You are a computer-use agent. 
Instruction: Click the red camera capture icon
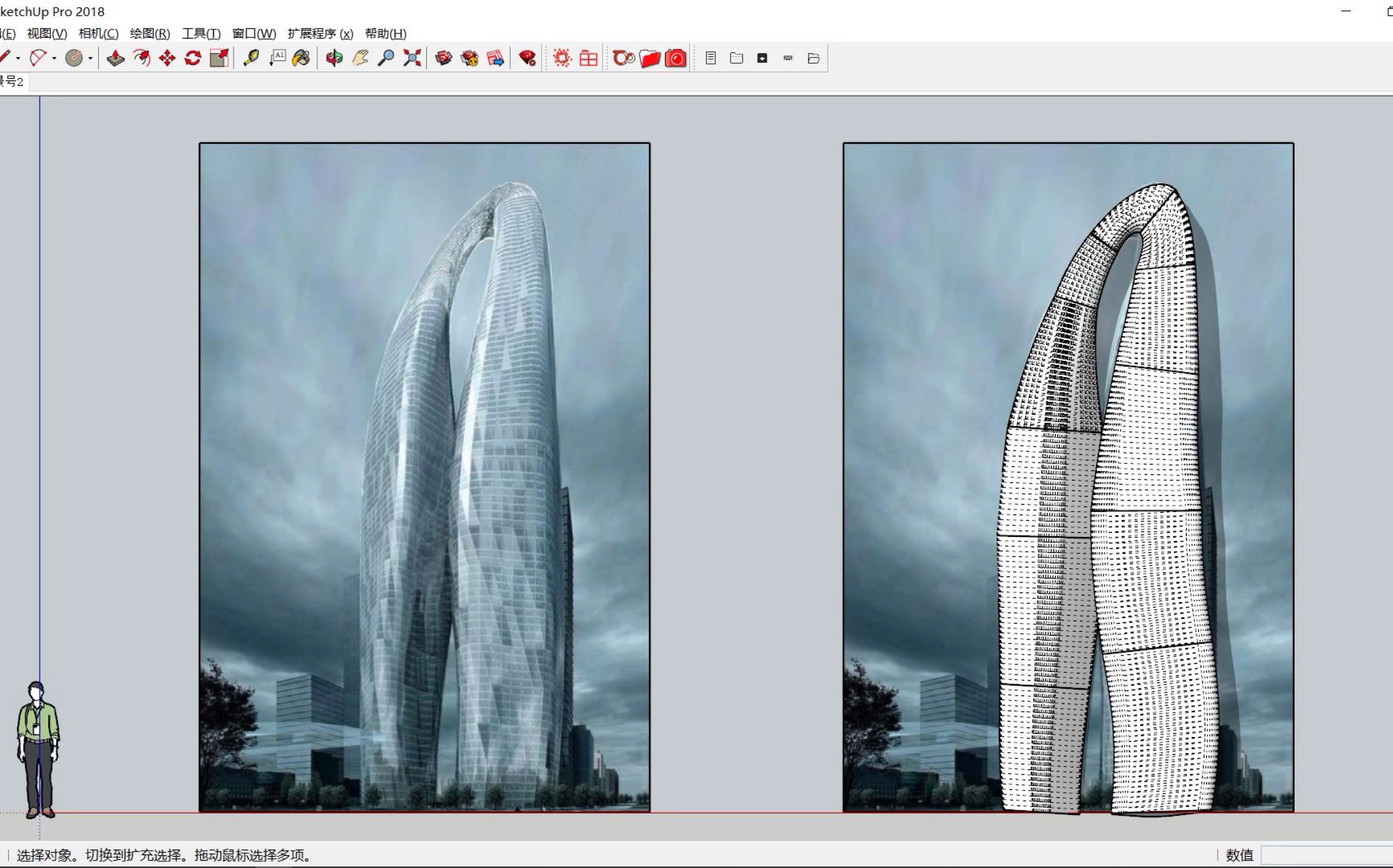(675, 57)
